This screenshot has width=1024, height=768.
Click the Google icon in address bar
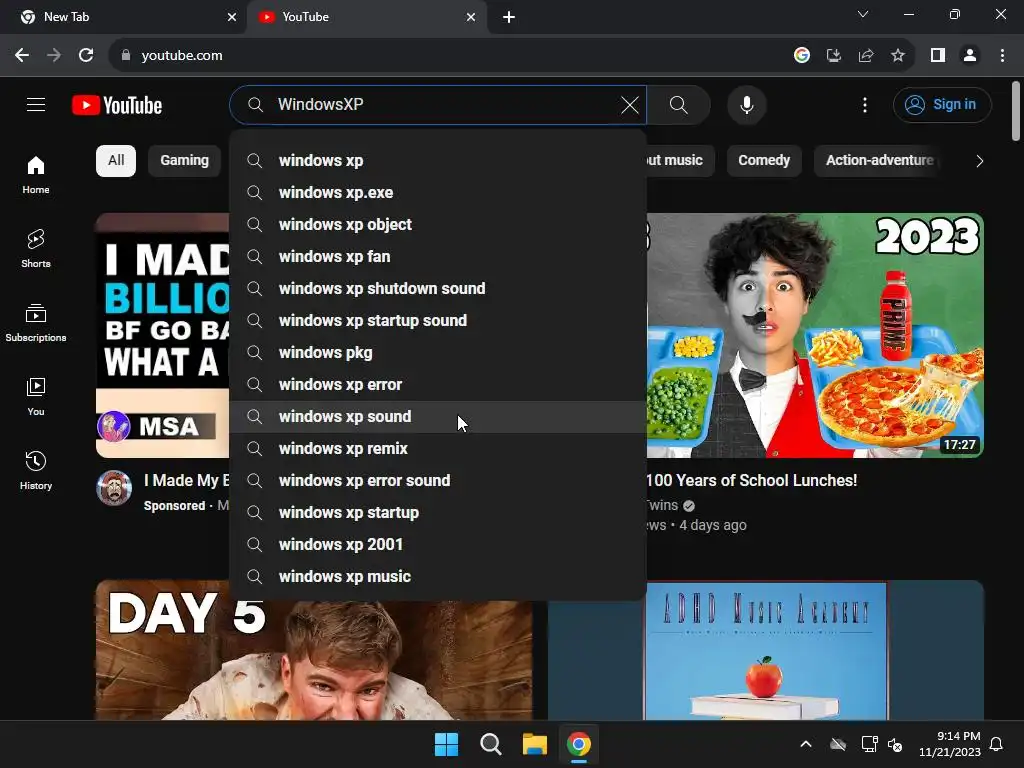(x=802, y=56)
